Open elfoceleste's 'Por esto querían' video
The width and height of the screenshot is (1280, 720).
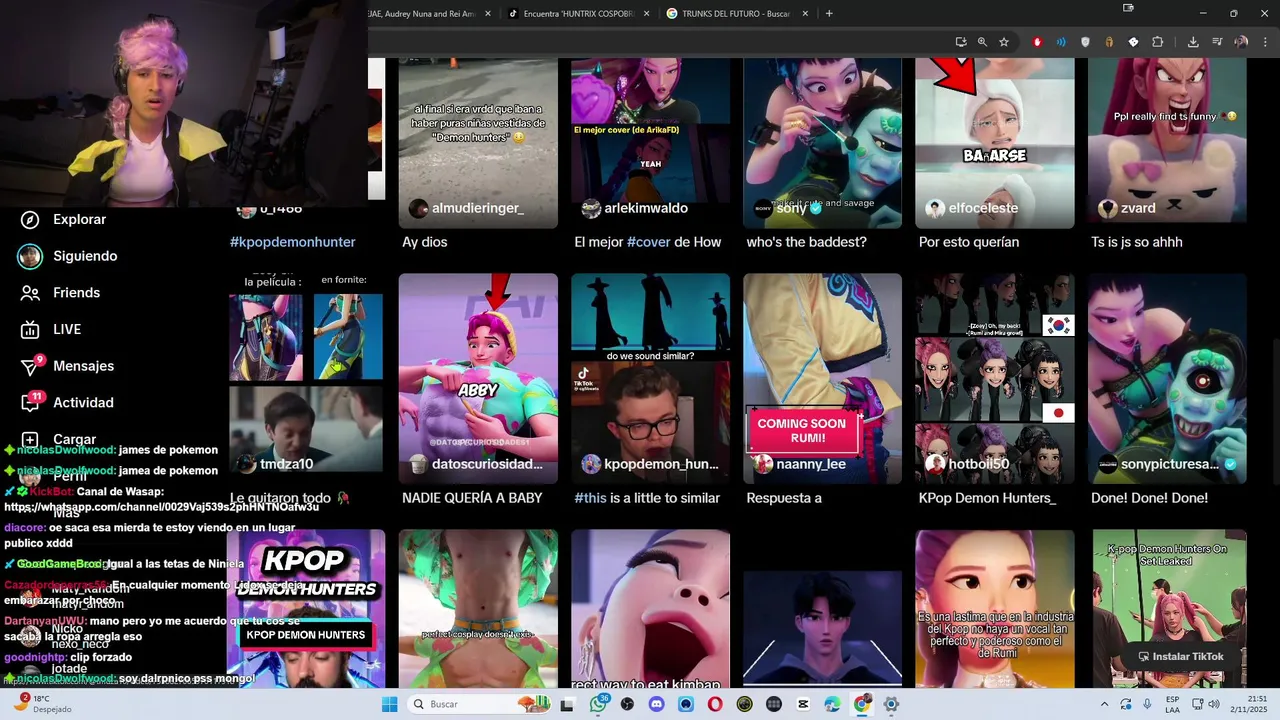(995, 143)
